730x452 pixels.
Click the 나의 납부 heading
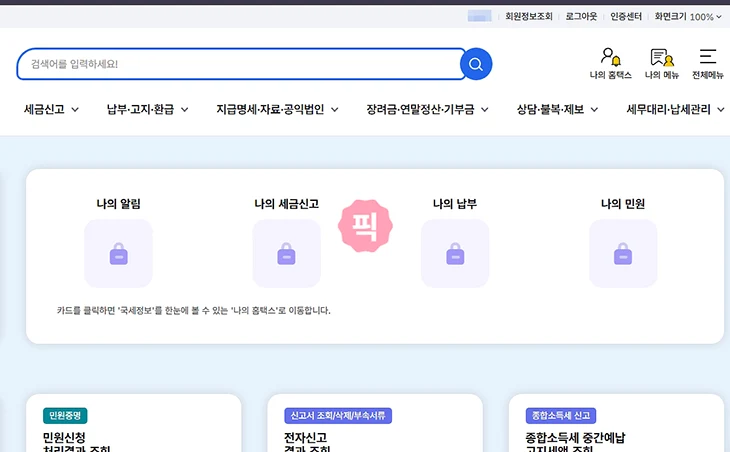click(x=455, y=204)
